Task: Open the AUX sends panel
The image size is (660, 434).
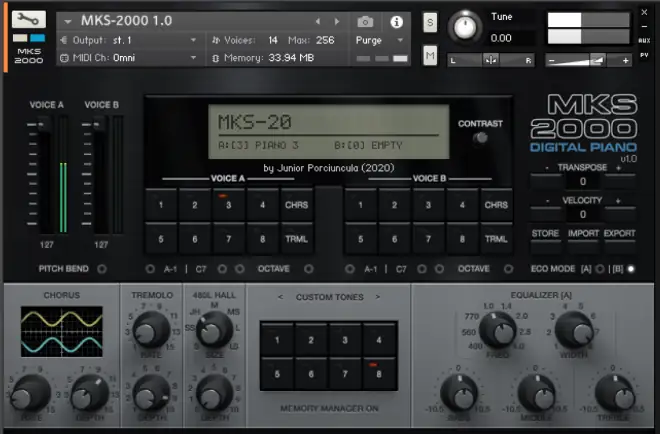Action: pyautogui.click(x=644, y=41)
